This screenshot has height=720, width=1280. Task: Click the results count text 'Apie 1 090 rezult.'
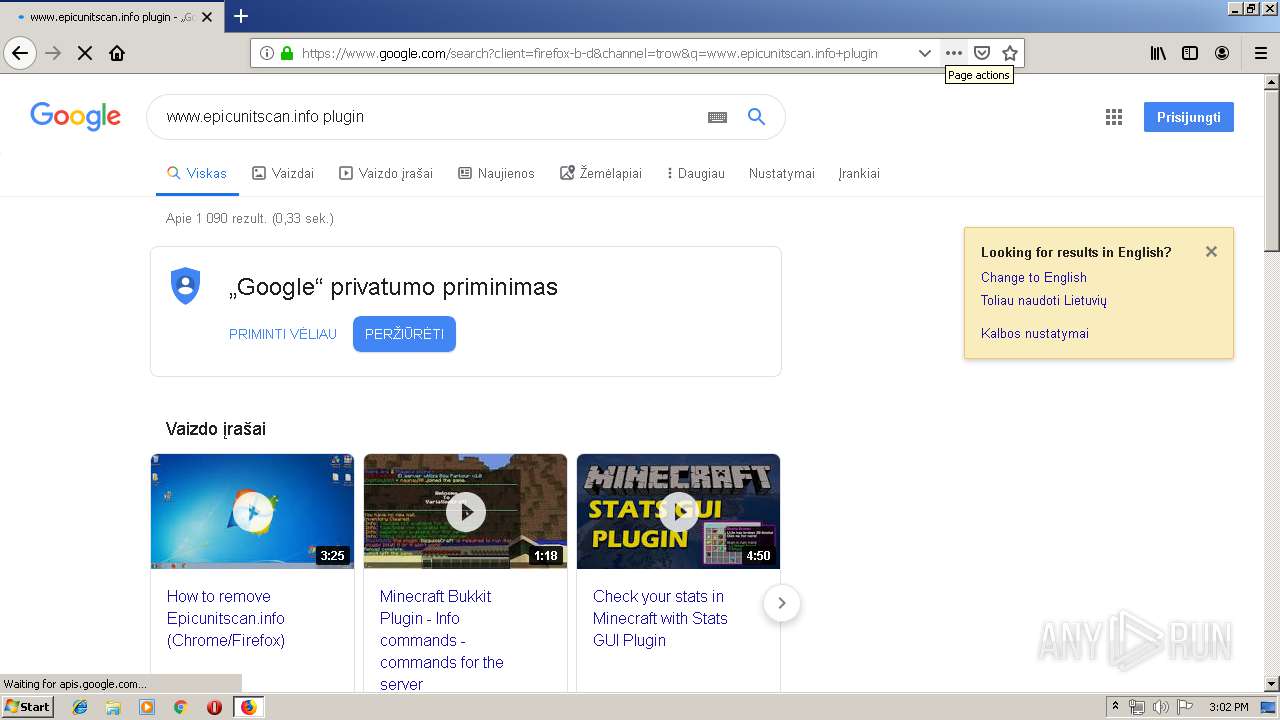click(217, 218)
